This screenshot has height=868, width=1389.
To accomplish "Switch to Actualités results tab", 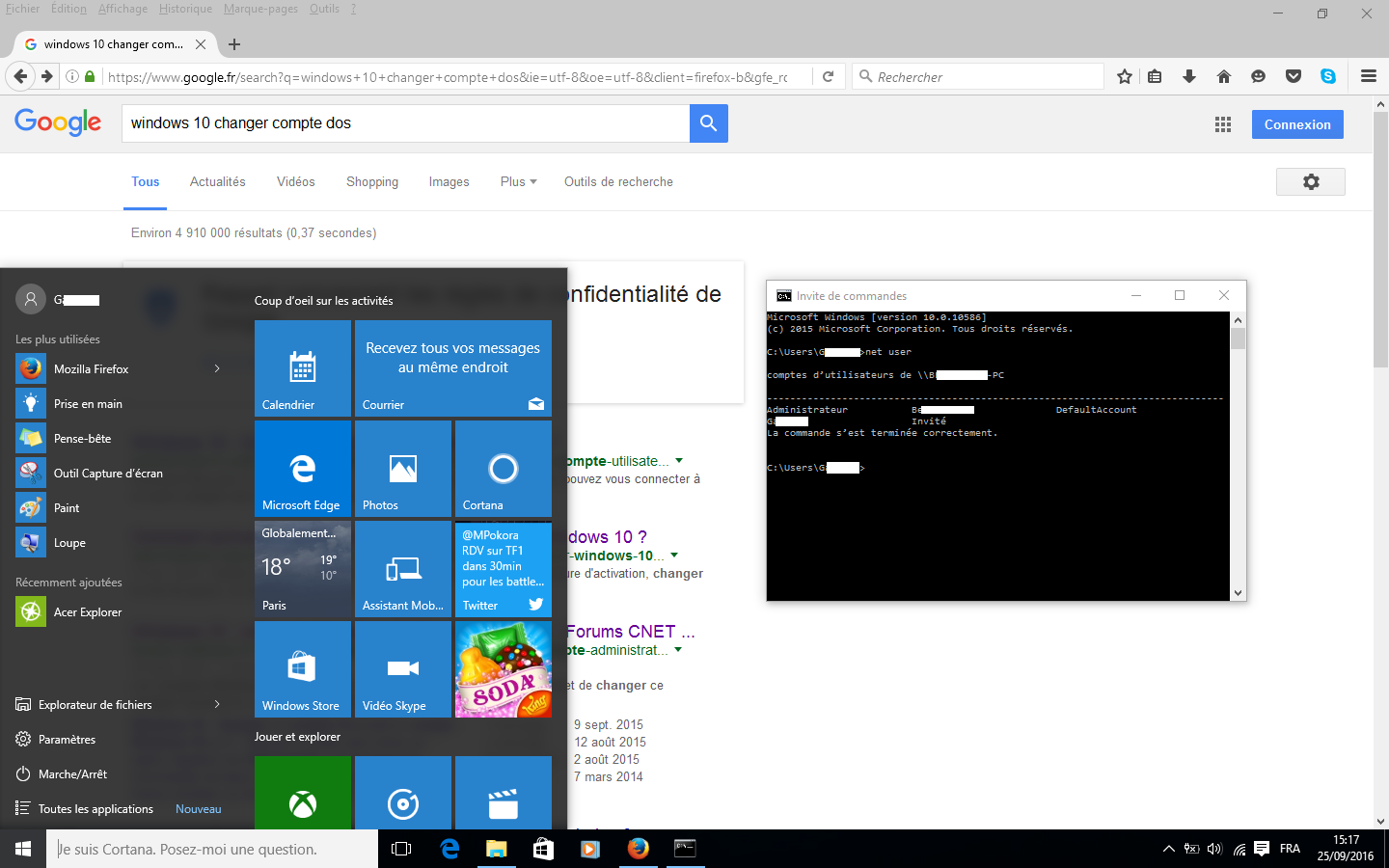I will [218, 181].
